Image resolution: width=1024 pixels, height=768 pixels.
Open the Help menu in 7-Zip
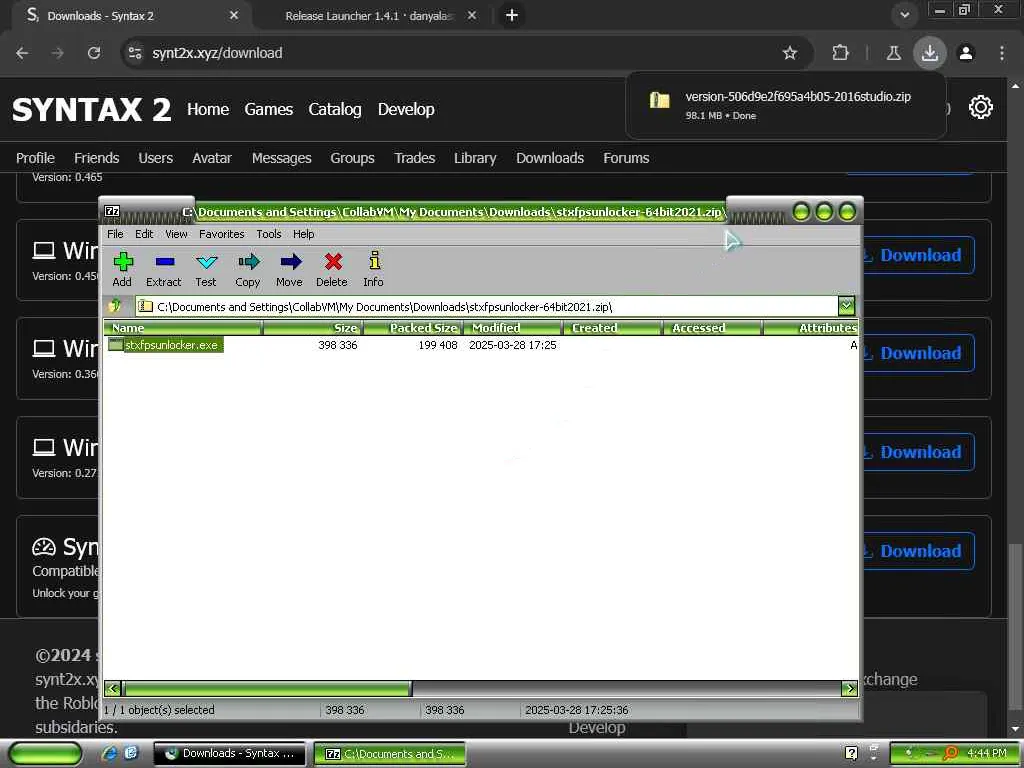(303, 234)
